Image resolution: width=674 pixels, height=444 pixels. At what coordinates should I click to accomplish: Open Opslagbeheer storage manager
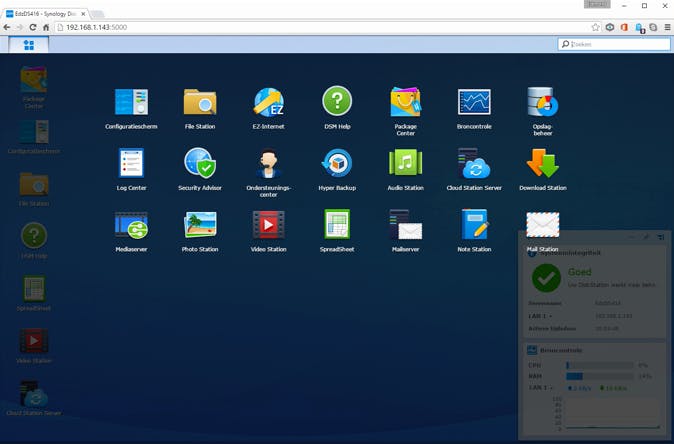543,102
